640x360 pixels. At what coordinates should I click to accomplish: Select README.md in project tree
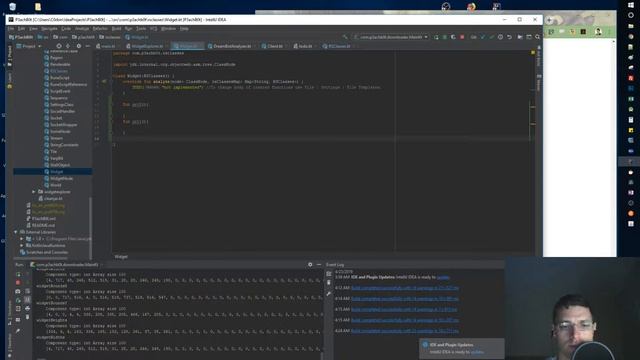pyautogui.click(x=40, y=225)
